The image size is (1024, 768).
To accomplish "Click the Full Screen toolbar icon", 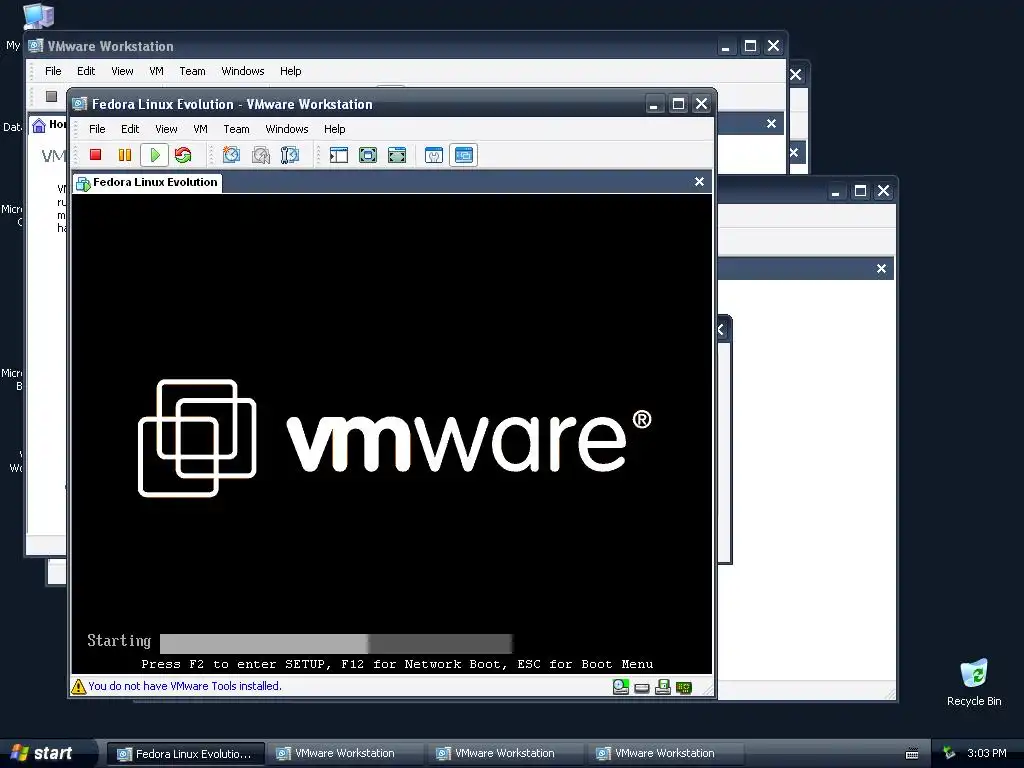I will pos(368,155).
